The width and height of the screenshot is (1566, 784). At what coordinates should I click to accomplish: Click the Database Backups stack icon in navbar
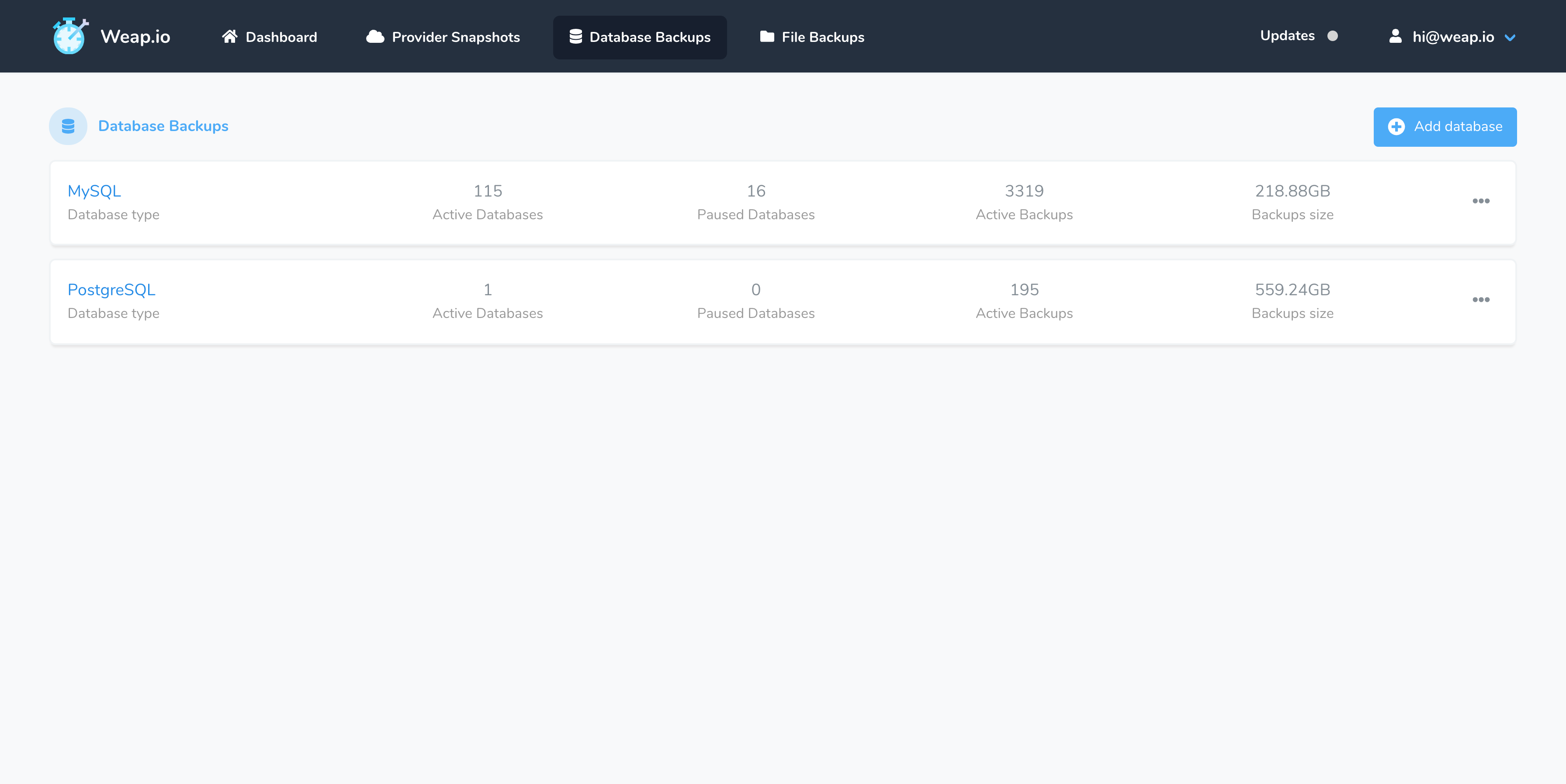tap(575, 36)
